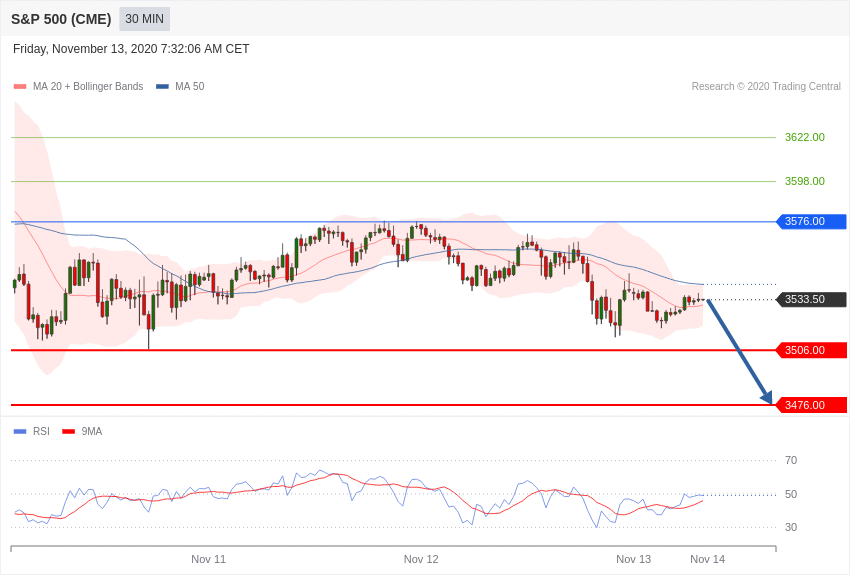Click the MA 20 + Bollinger Bands legend swatch
850x576 pixels.
pos(20,86)
